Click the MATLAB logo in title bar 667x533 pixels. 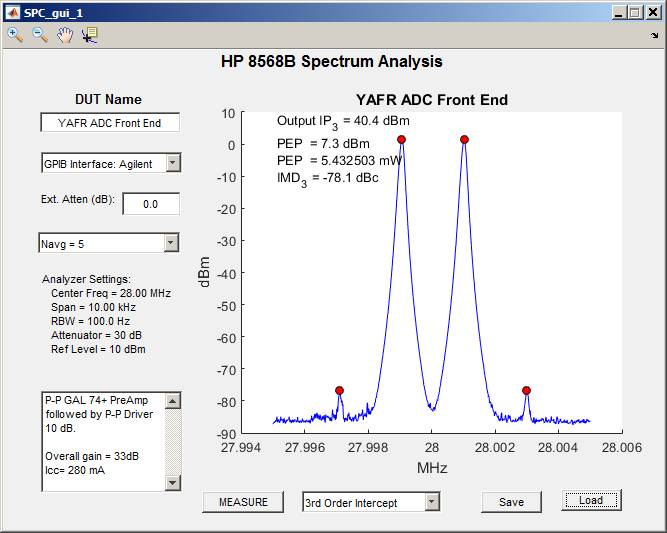click(x=12, y=13)
